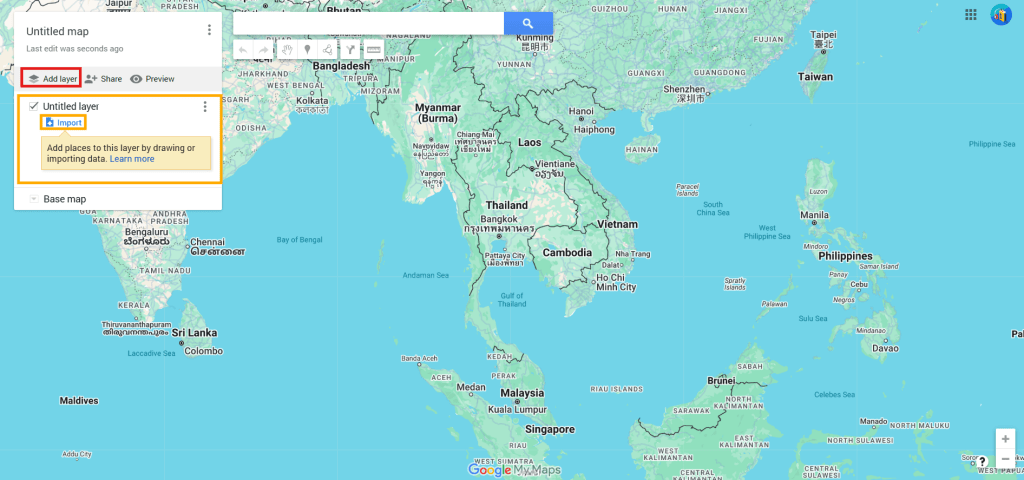Viewport: 1024px width, 480px height.
Task: Click the Import link
Action: pyautogui.click(x=63, y=122)
